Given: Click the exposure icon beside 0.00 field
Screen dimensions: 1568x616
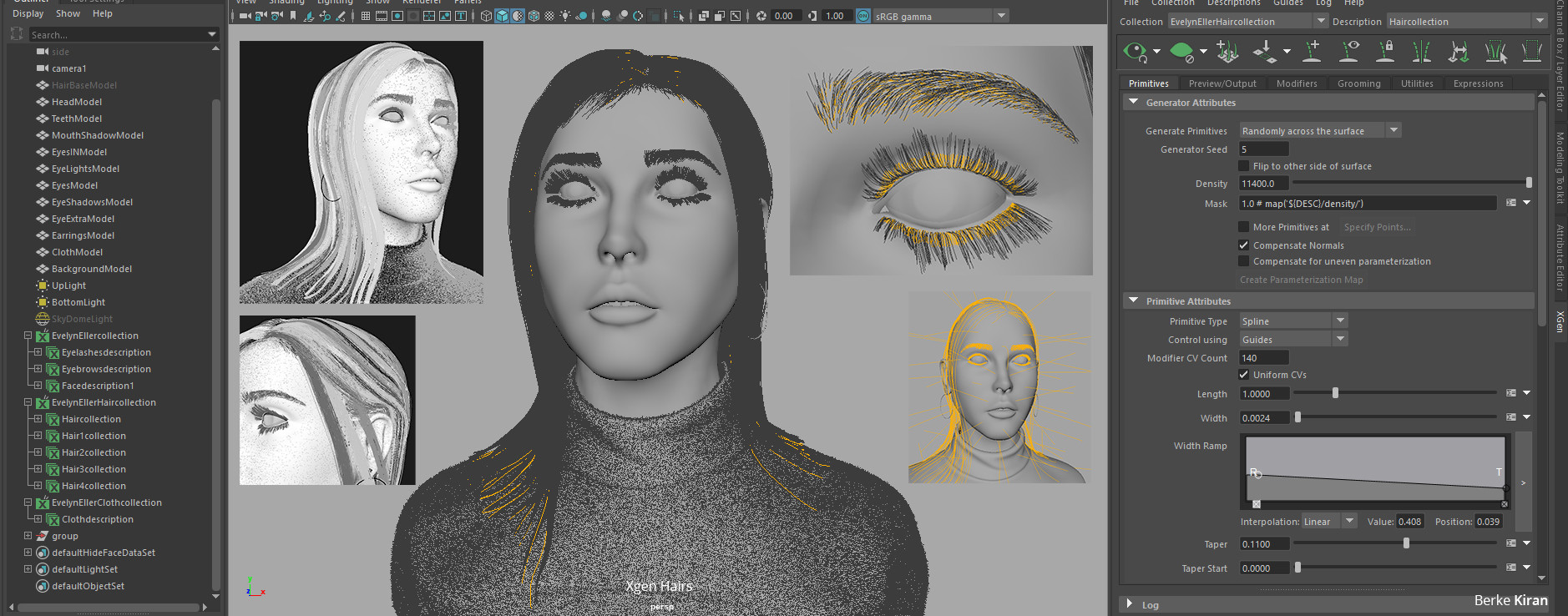Looking at the screenshot, I should tap(761, 16).
